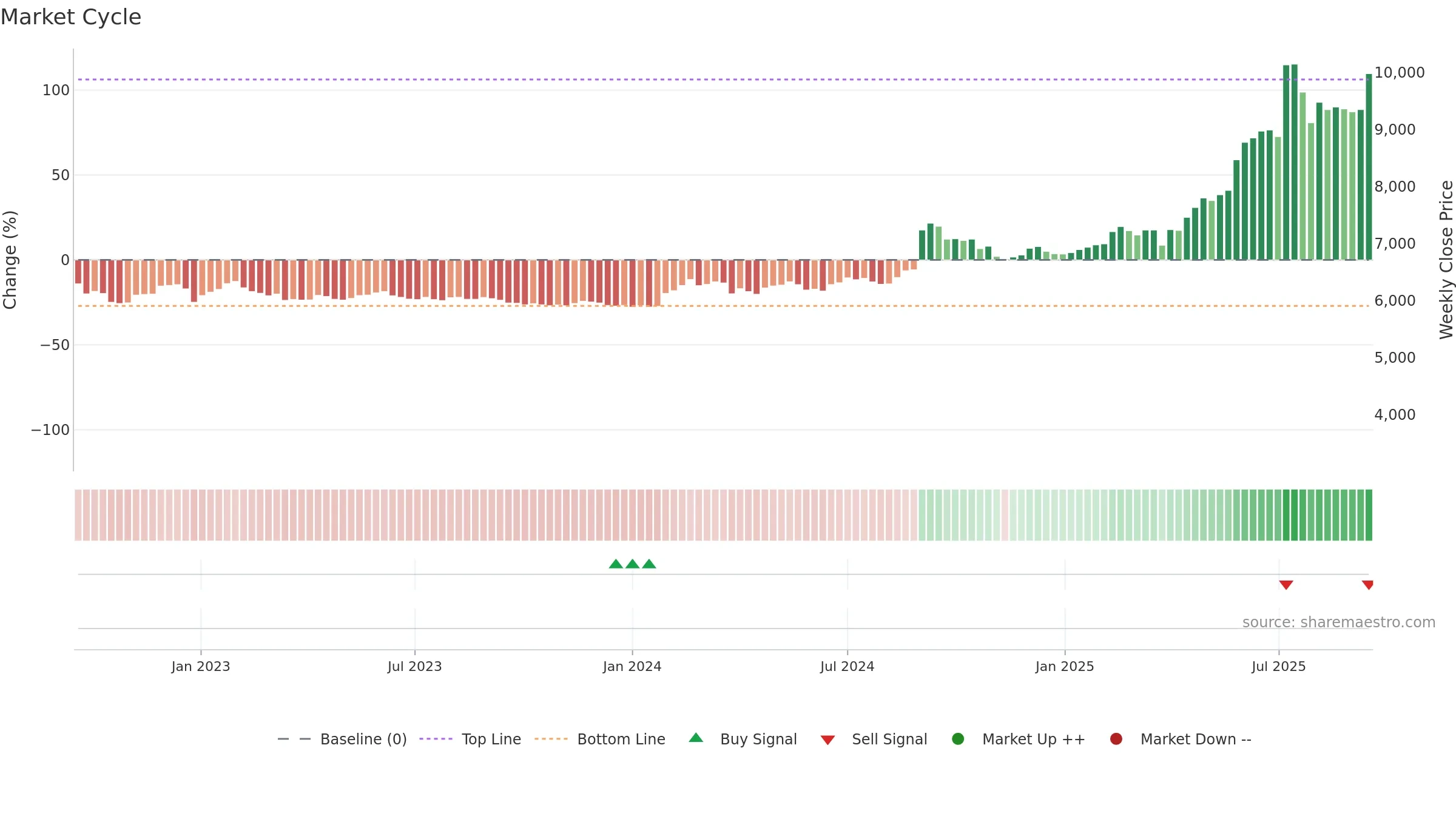Screen dimensions: 1456x819
Task: Click the red Sell Signal triangle in legend
Action: [827, 740]
